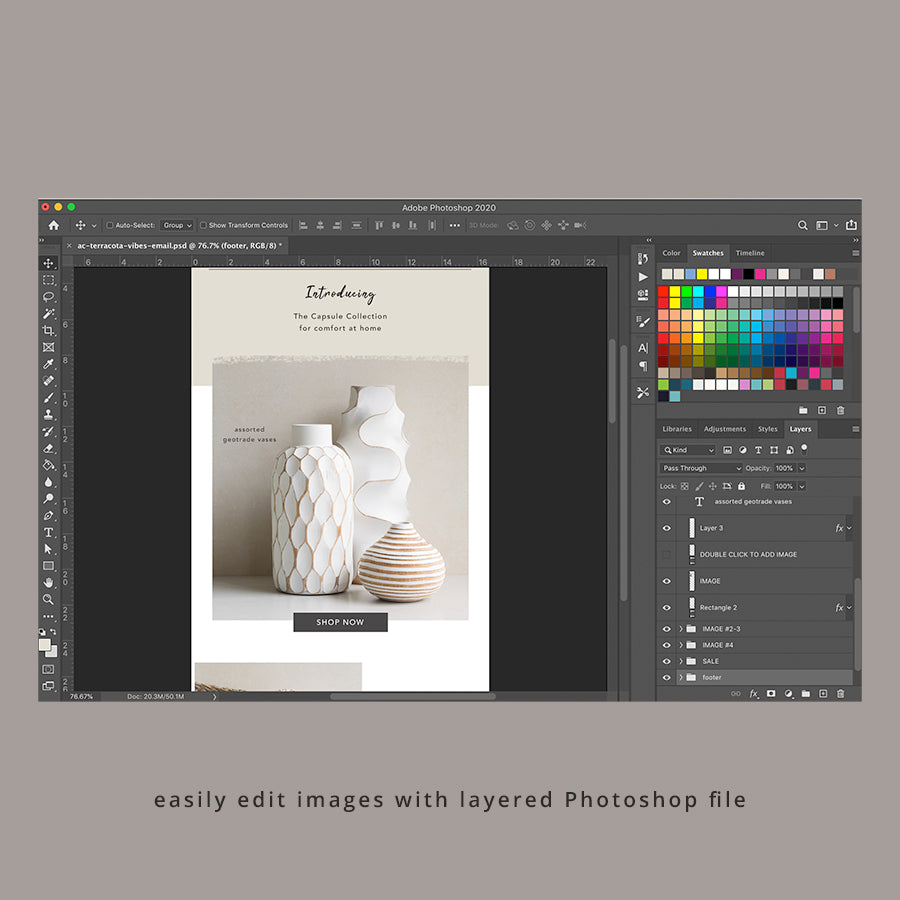This screenshot has height=900, width=900.
Task: Pick the magenta swatch in top row
Action: click(760, 274)
